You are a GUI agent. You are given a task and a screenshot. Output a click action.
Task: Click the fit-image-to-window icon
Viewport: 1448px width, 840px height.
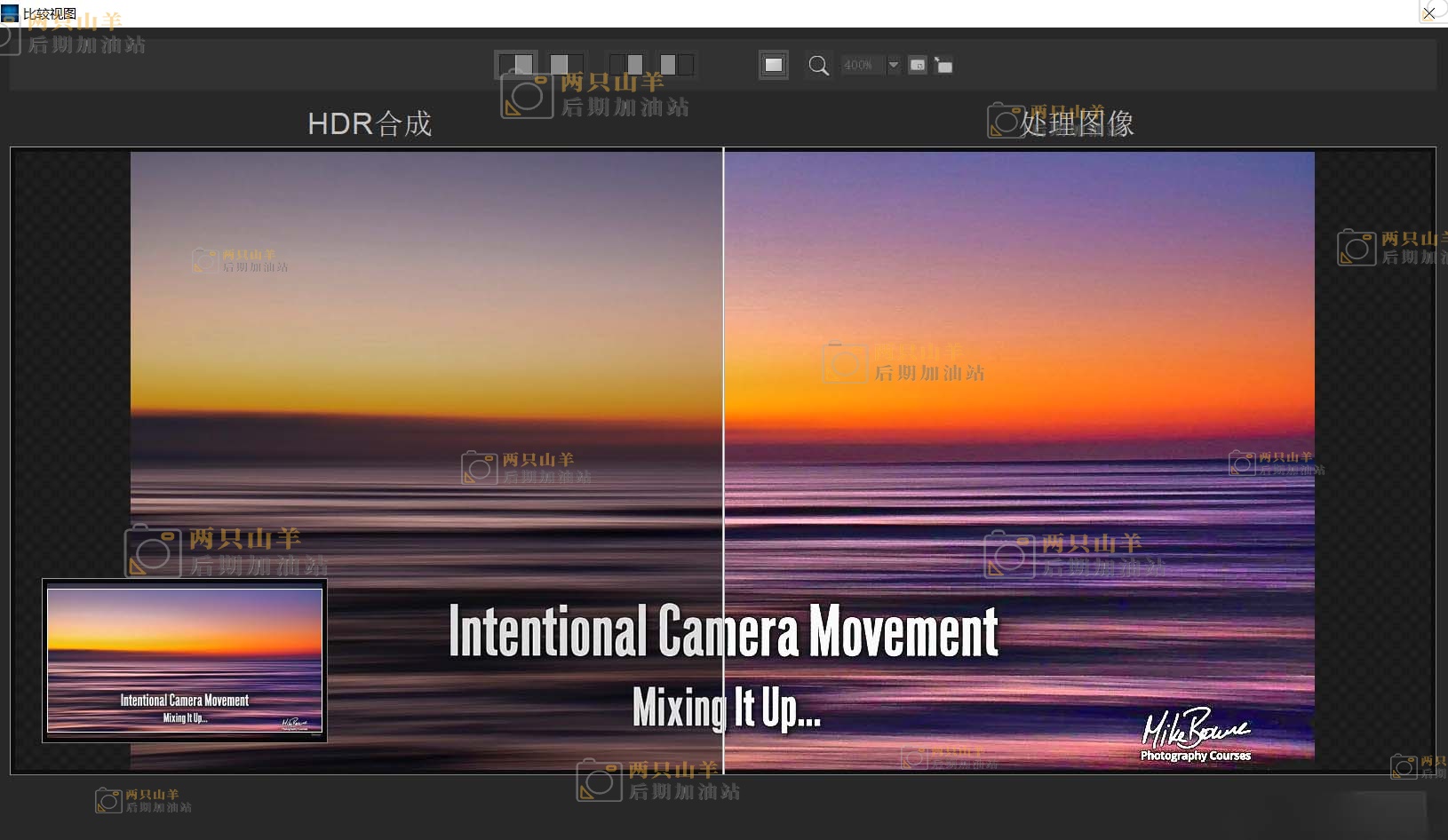point(774,65)
